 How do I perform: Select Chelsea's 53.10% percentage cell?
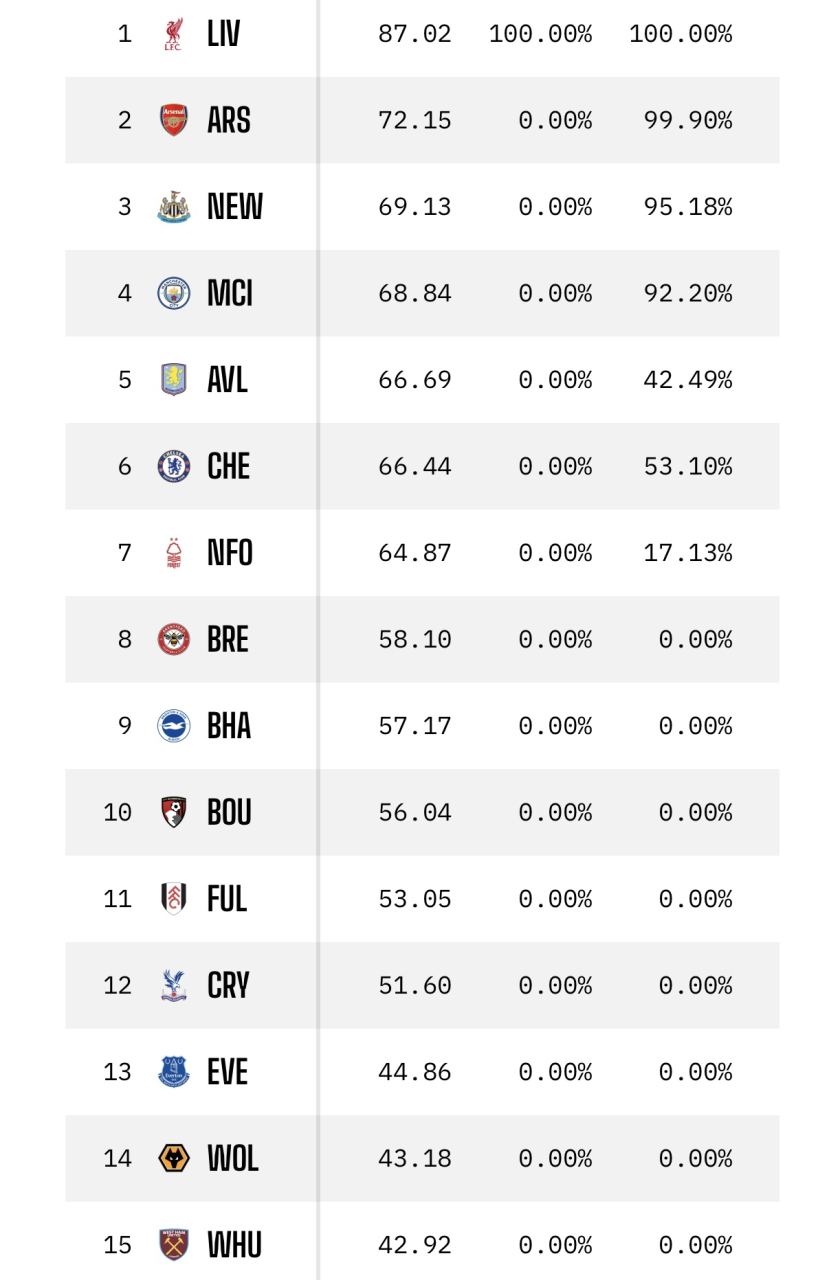click(688, 466)
